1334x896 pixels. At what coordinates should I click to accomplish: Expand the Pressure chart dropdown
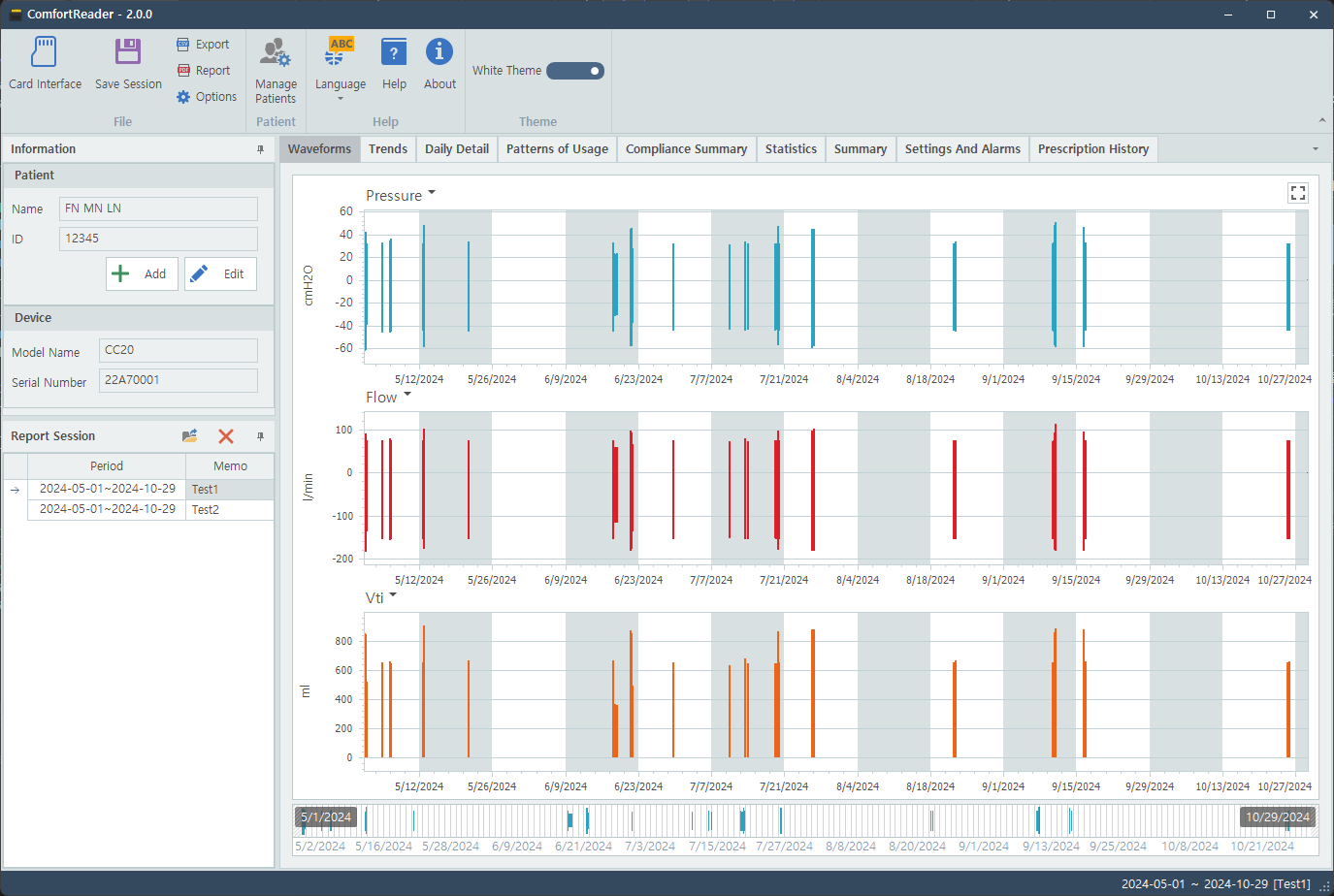(432, 193)
